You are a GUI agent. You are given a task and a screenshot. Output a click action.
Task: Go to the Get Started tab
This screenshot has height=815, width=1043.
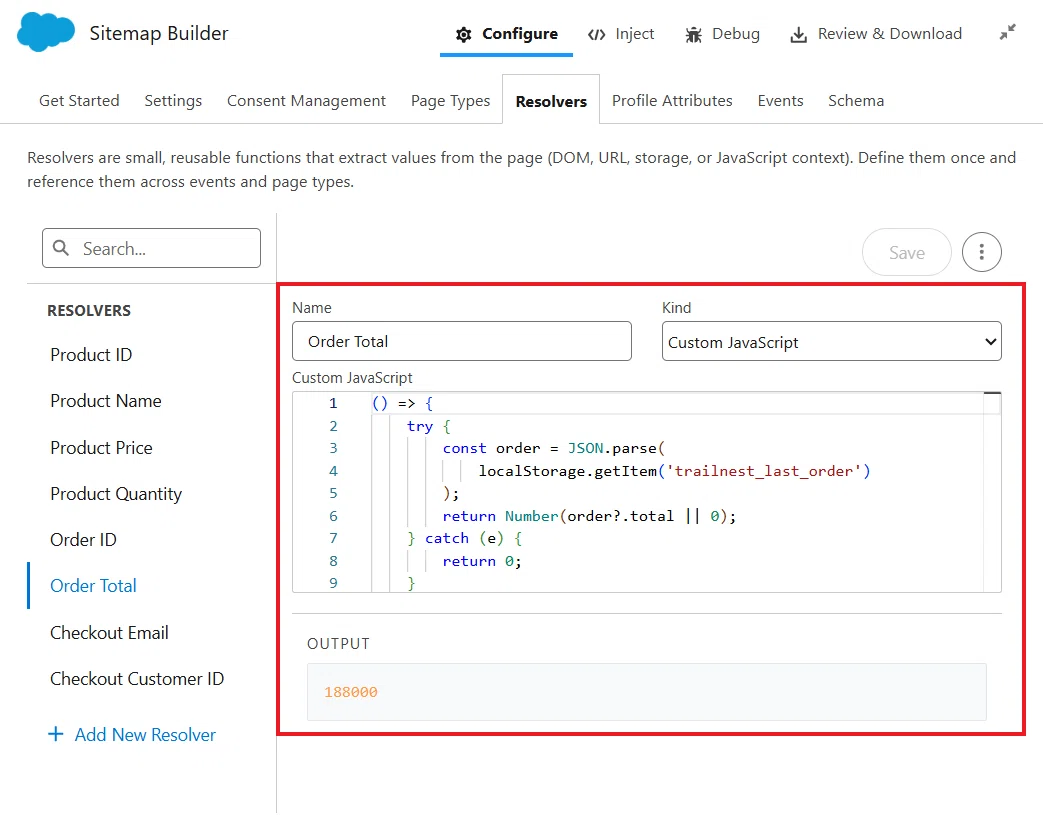79,100
